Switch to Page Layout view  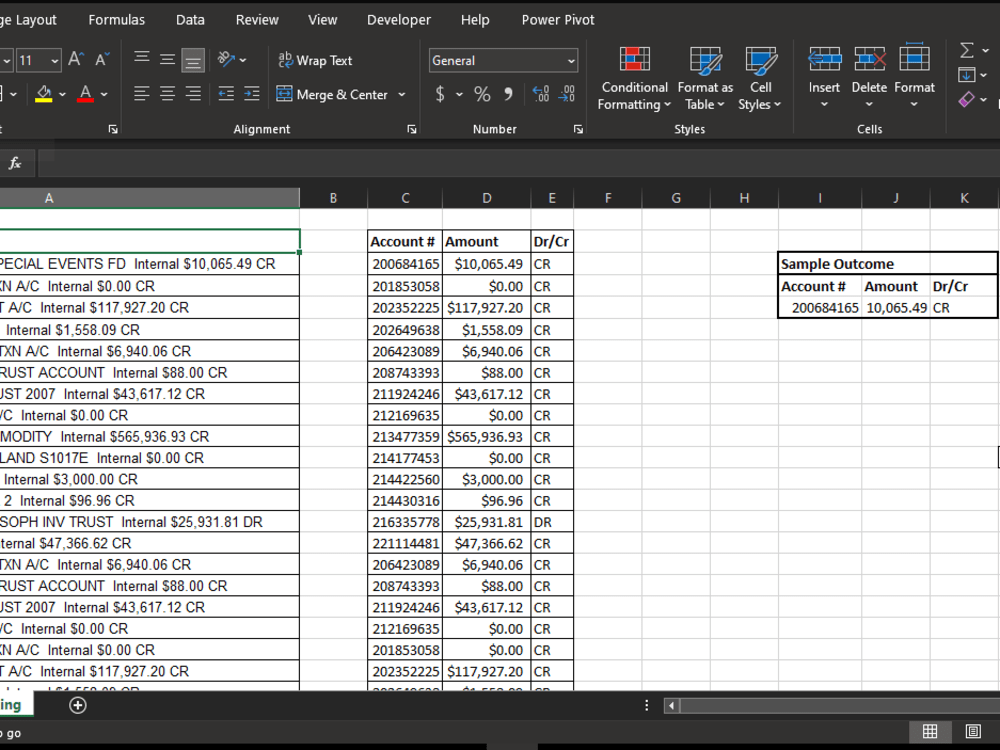click(973, 731)
